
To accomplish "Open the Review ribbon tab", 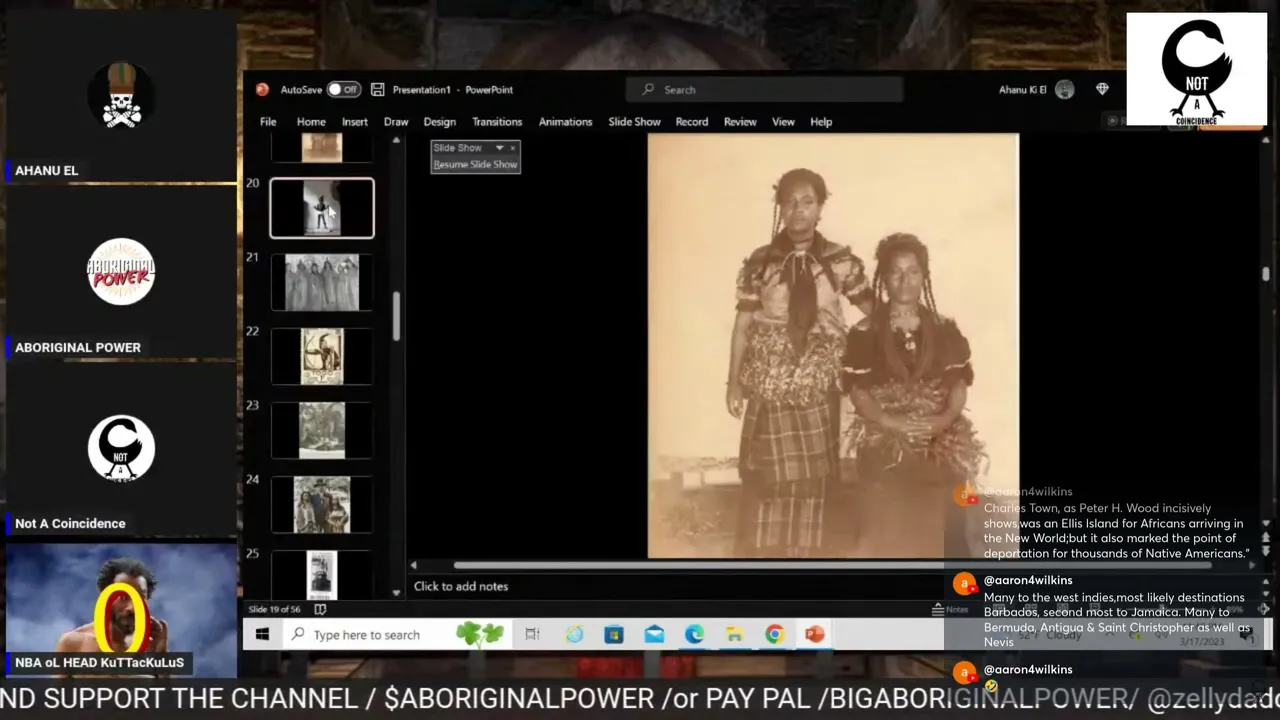I will (x=740, y=122).
